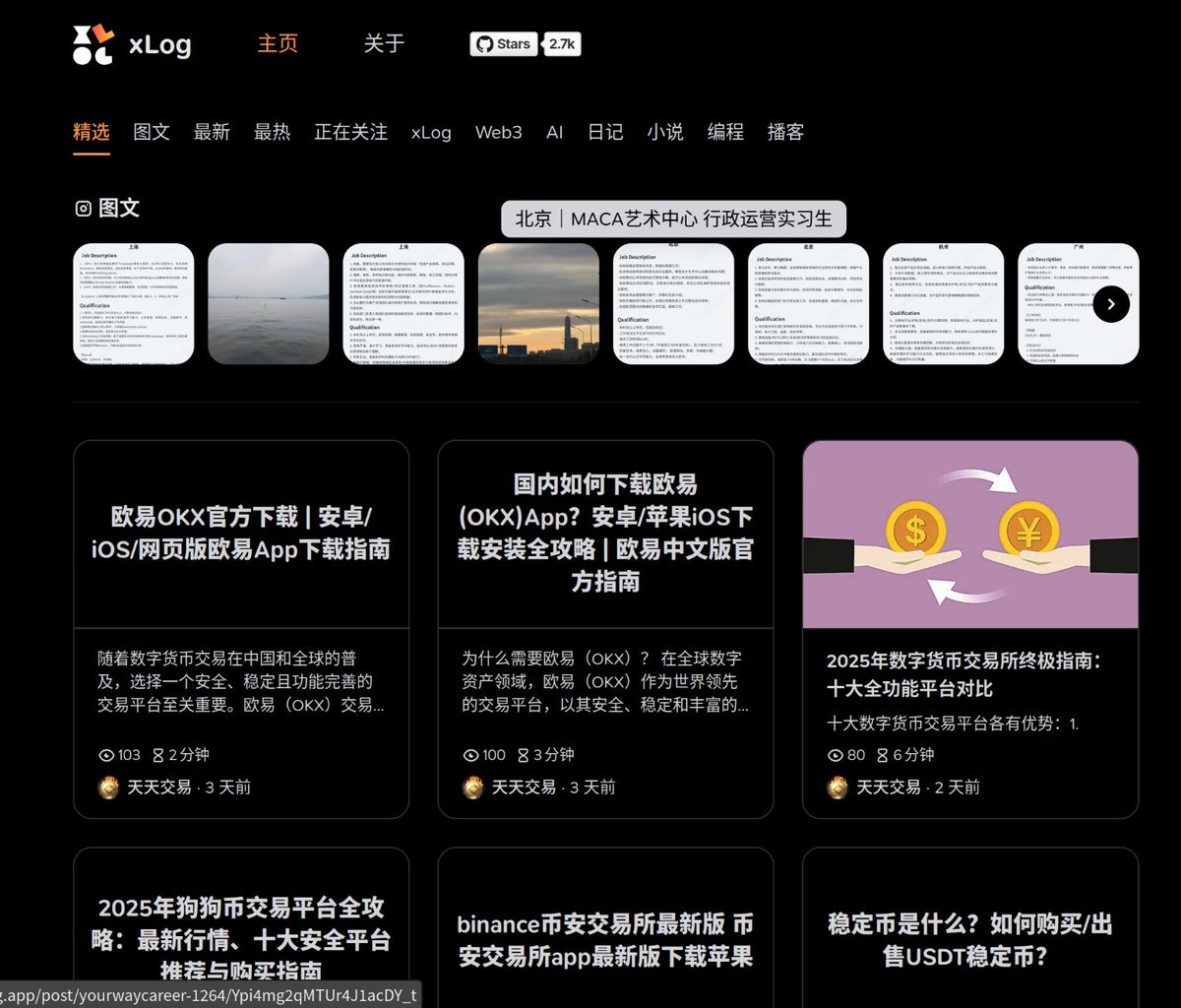Open the 广州 job description thumbnail
The image size is (1181, 1008).
pos(1078,303)
